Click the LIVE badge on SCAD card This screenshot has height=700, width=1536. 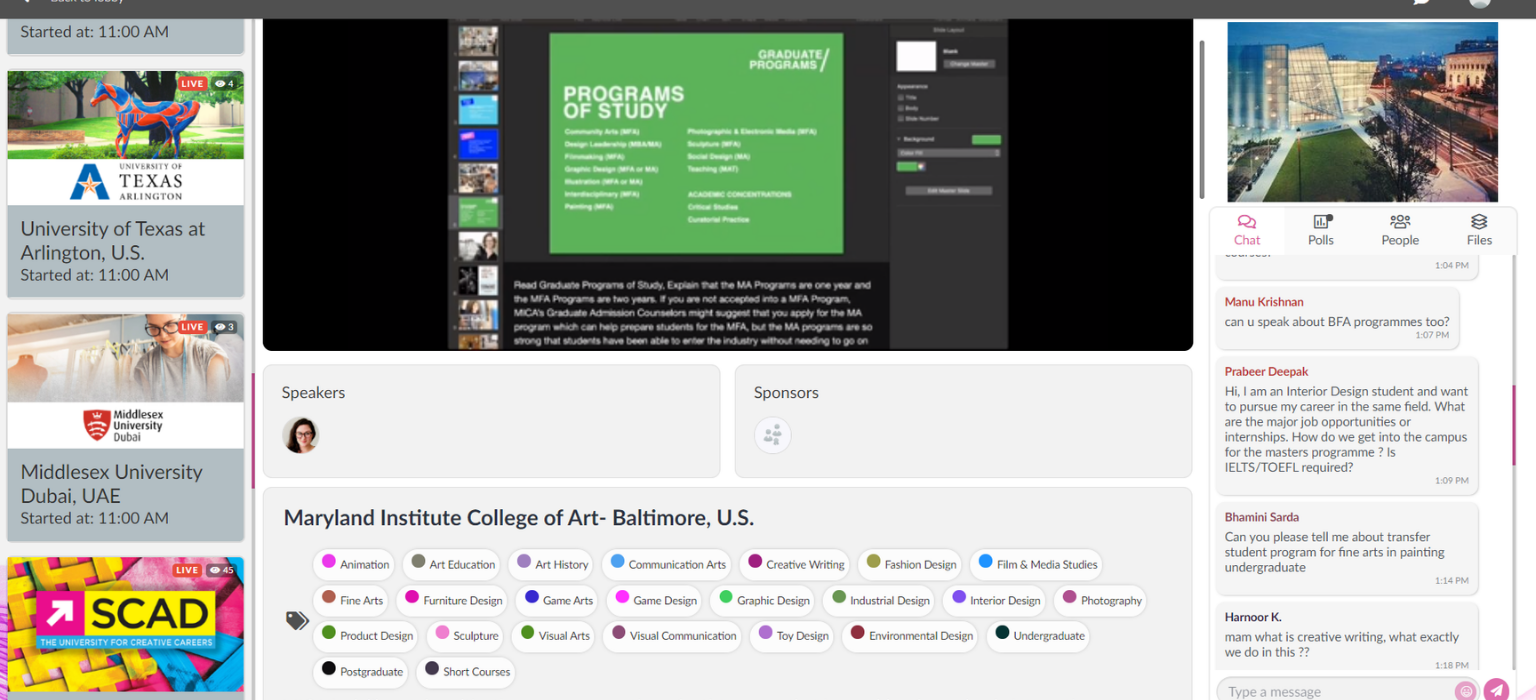click(186, 570)
